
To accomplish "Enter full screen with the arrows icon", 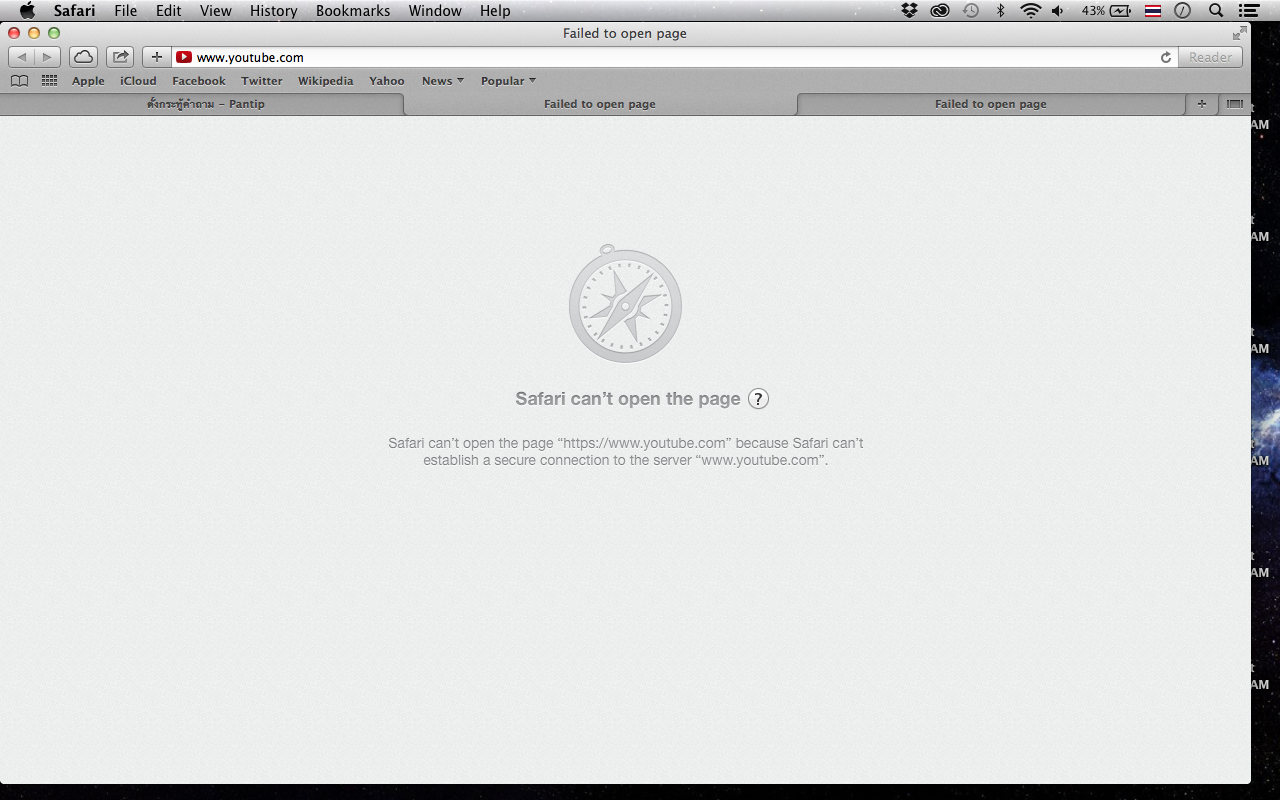I will coord(1240,33).
